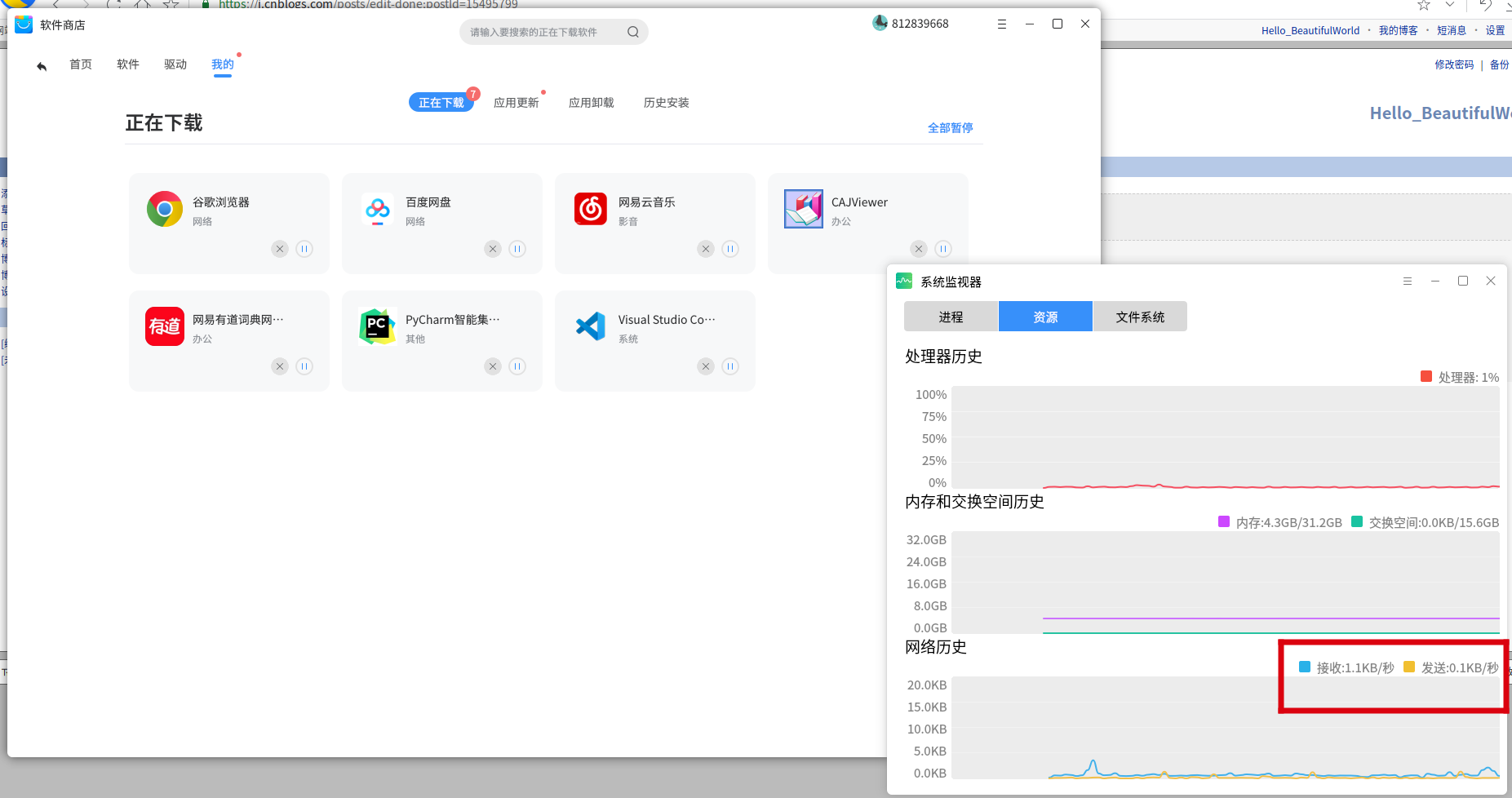1512x798 pixels.
Task: Click 修改密码 link in browser page
Action: [1455, 64]
